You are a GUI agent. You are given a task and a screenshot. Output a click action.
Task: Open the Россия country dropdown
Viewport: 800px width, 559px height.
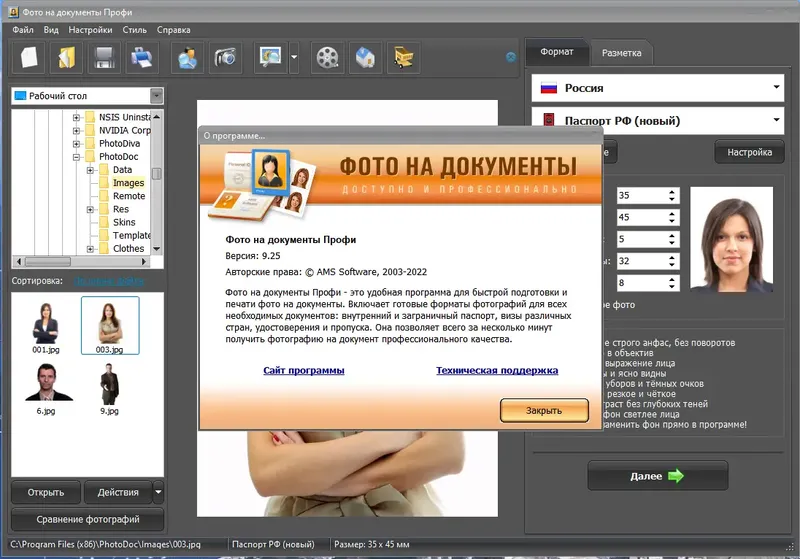point(658,88)
